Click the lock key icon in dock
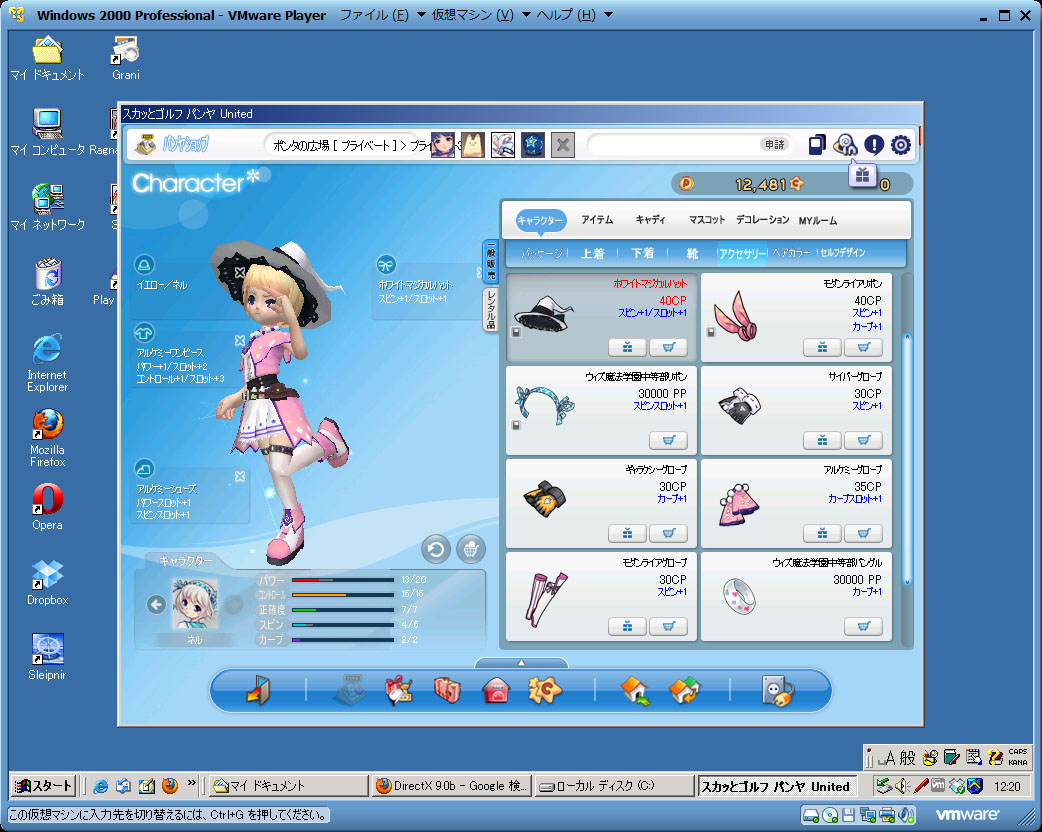1042x832 pixels. 777,690
